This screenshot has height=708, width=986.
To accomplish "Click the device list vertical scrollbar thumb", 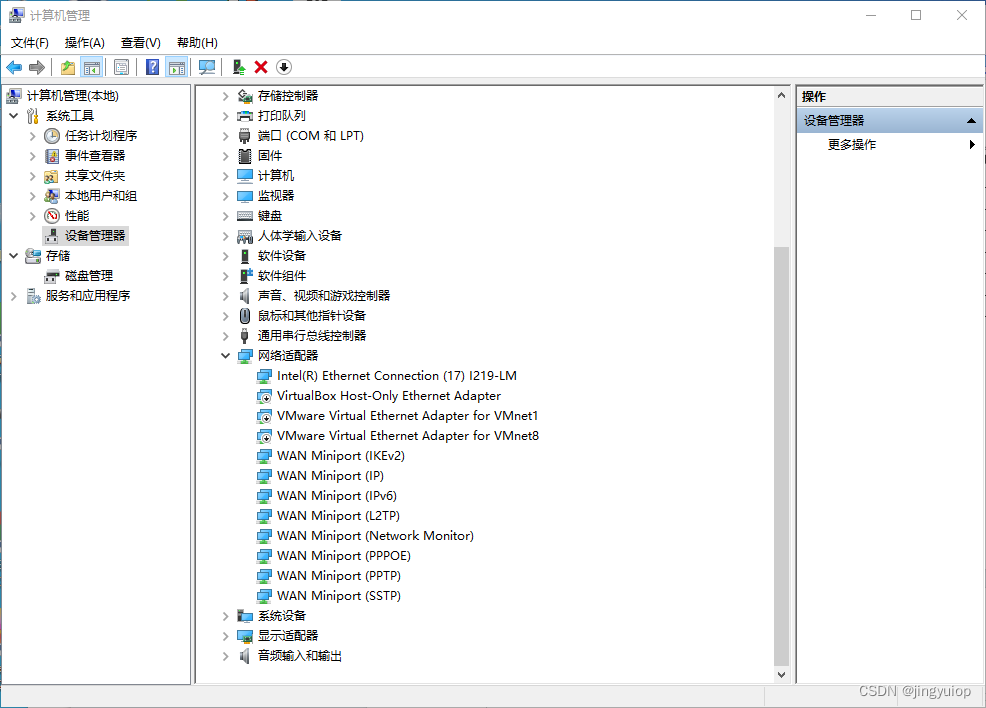I will coord(781,456).
